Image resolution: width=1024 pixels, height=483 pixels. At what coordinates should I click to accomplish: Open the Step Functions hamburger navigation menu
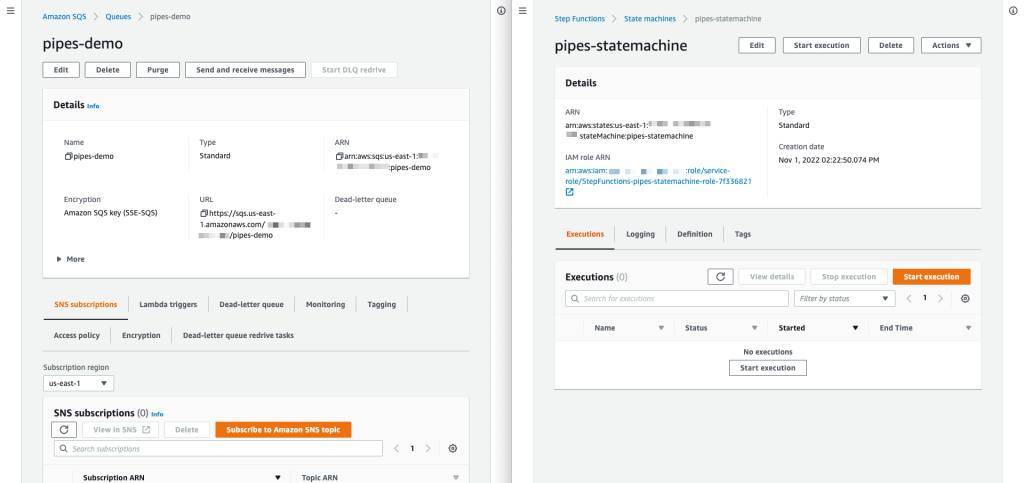(522, 11)
